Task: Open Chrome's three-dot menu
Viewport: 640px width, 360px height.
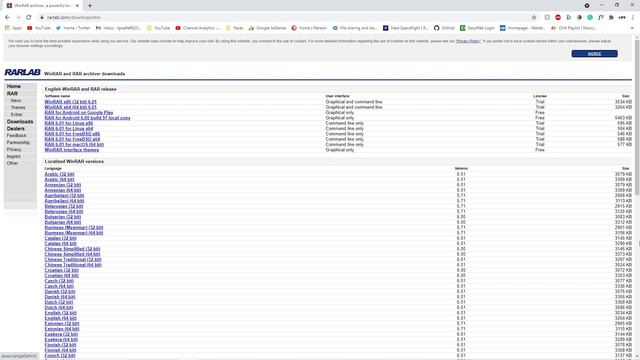Action: [x=633, y=18]
